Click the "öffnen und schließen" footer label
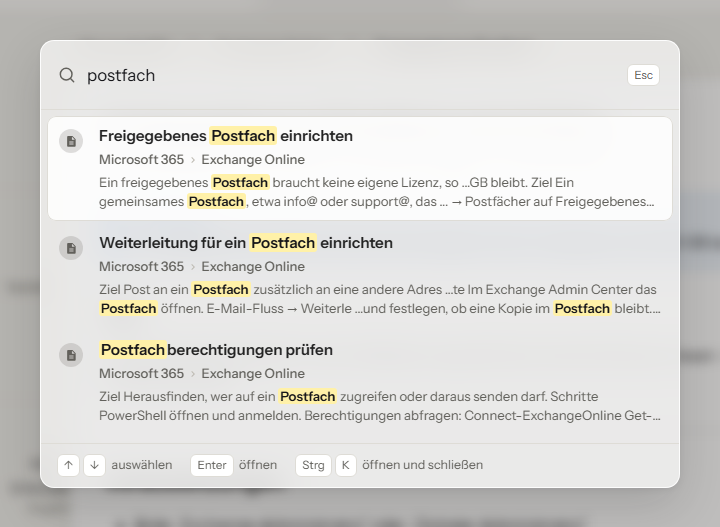 [x=422, y=465]
